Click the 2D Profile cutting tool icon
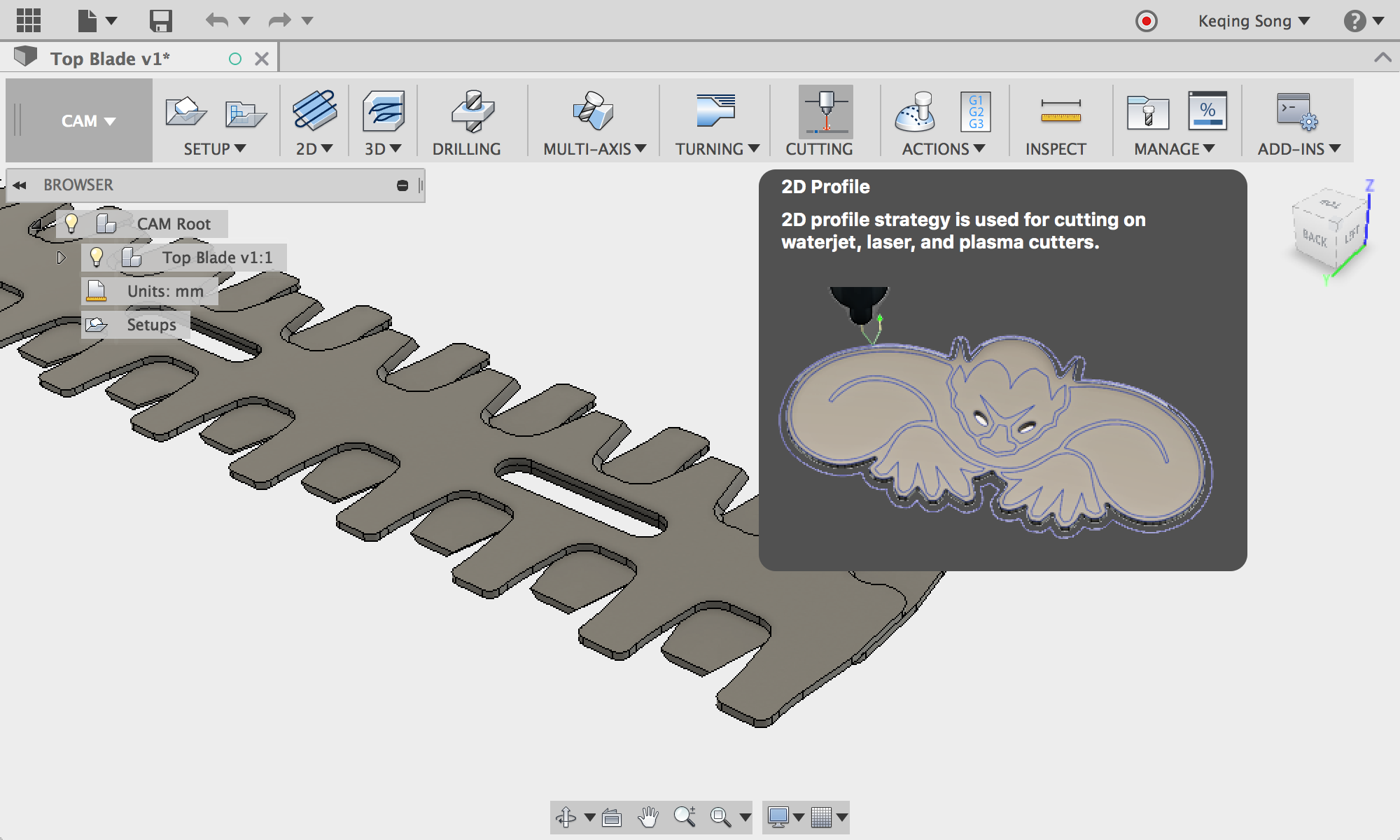1400x840 pixels. 825,111
